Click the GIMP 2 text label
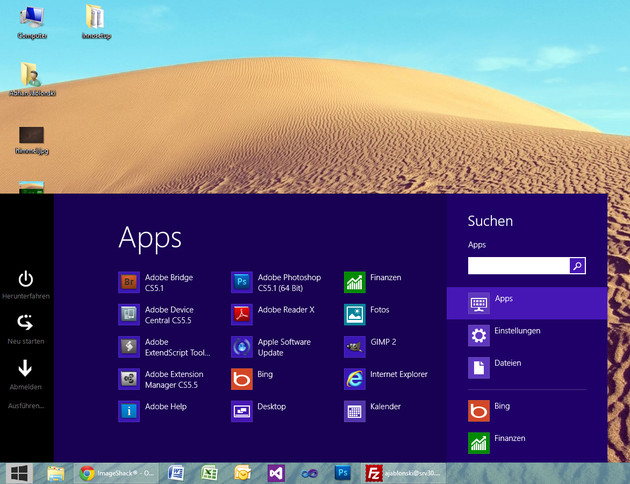Screen dimensions: 630x484 point(383,342)
